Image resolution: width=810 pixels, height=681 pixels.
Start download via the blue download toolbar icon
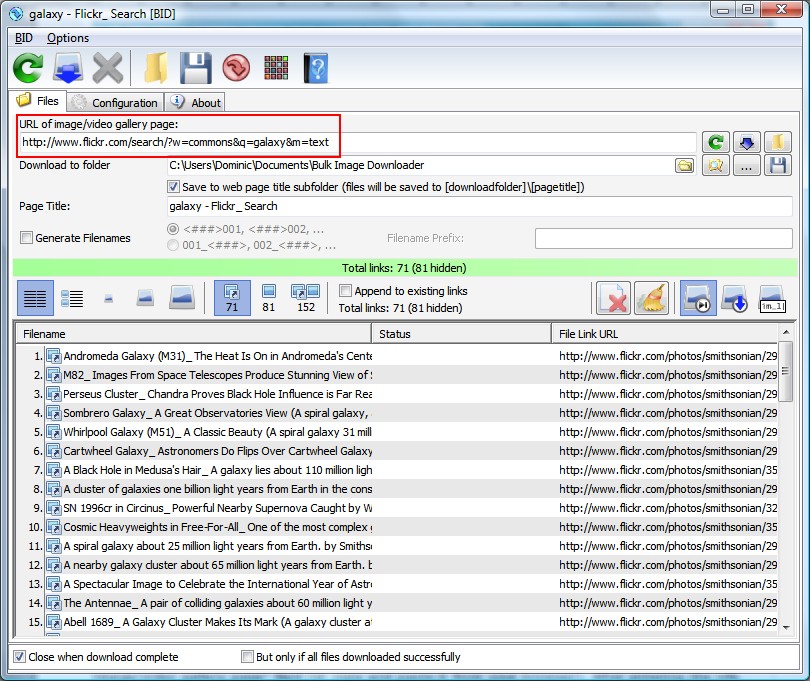point(68,68)
